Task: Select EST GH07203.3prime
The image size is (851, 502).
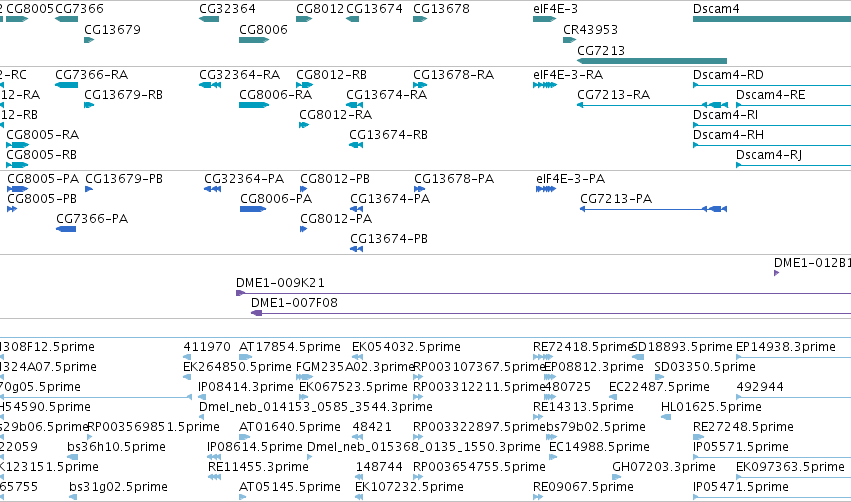Action: point(664,467)
